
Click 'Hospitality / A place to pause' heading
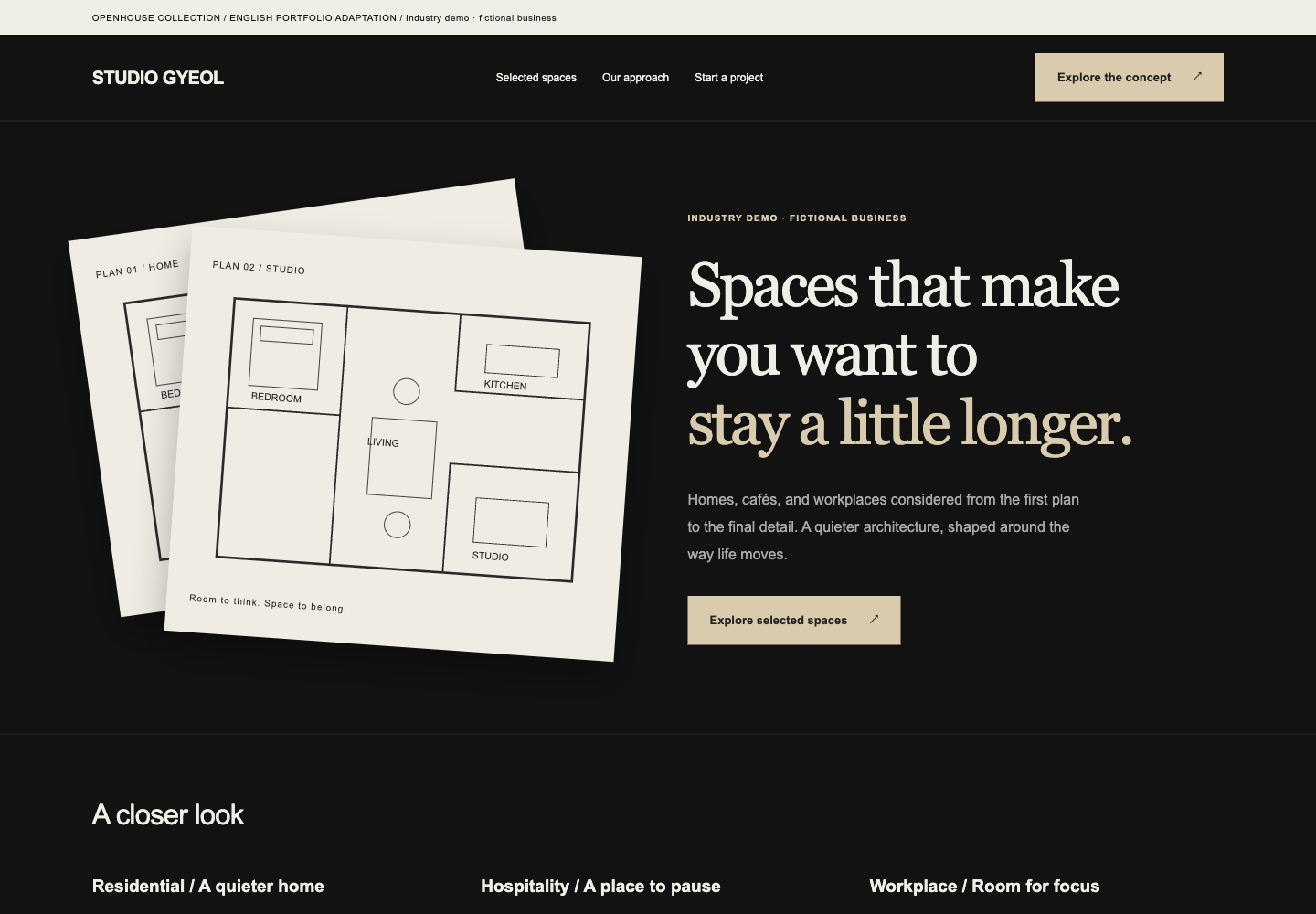pos(600,887)
